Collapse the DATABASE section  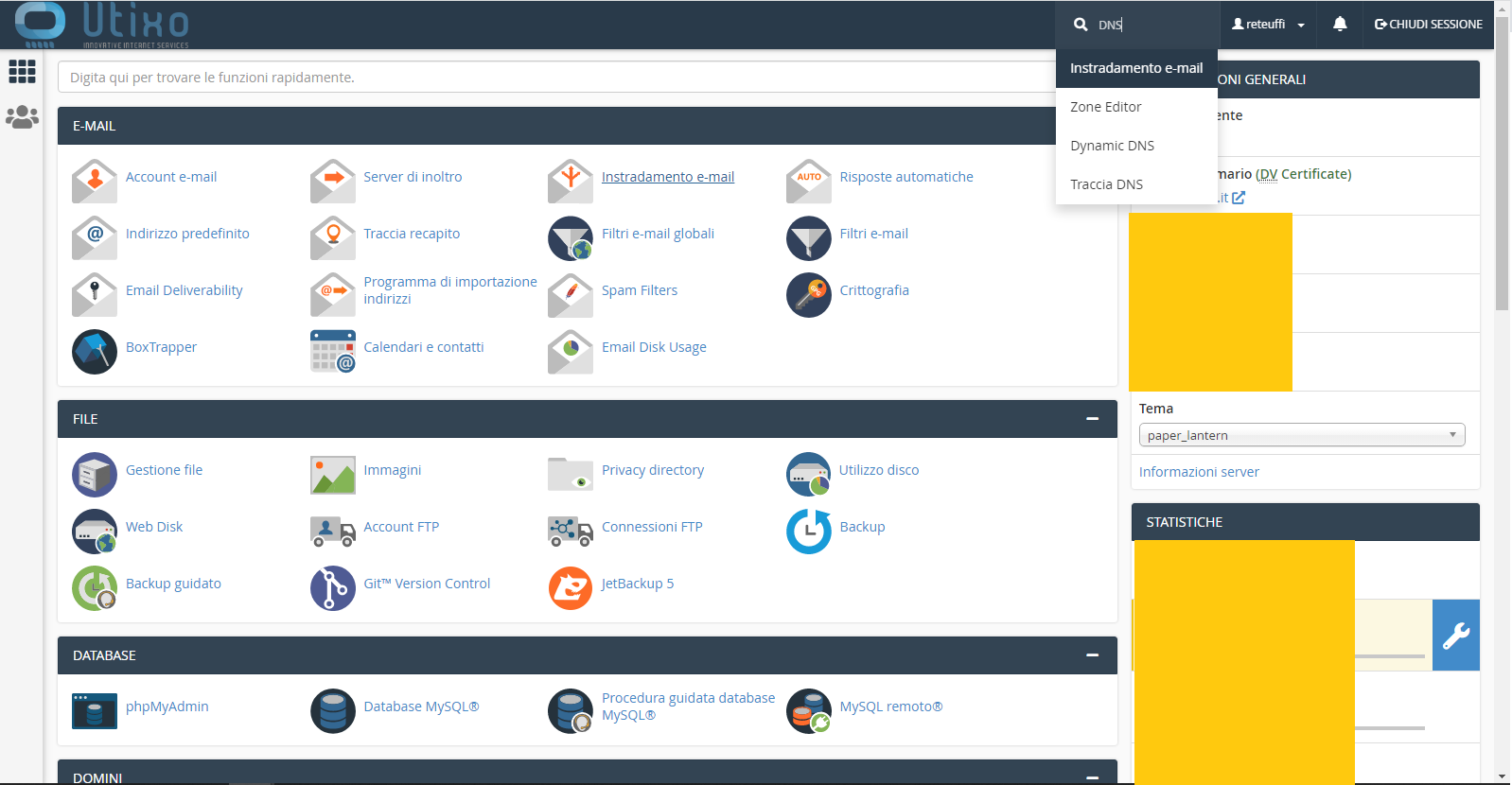1092,655
